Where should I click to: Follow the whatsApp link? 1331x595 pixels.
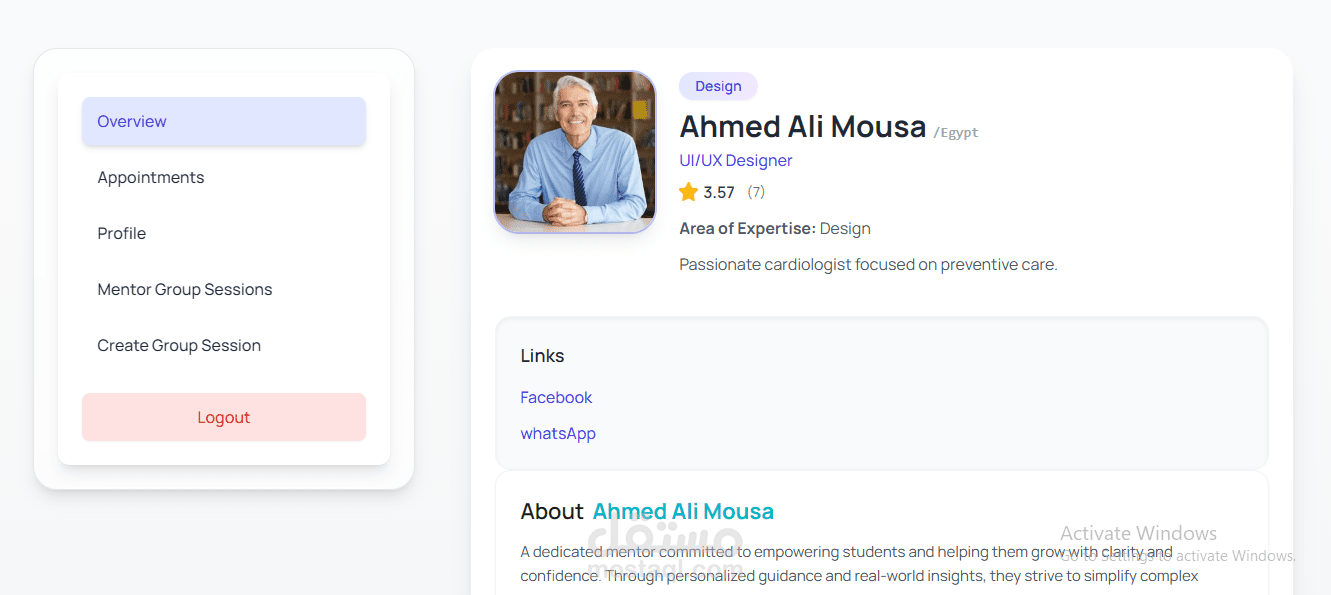click(558, 434)
